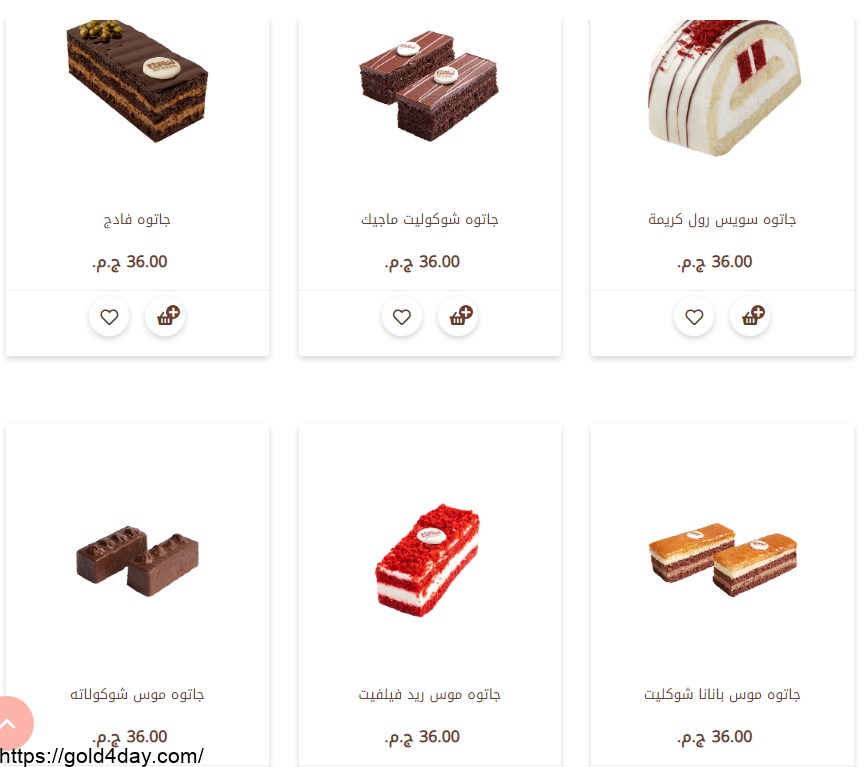Image resolution: width=866 pixels, height=767 pixels.
Task: Add جاتوه فادج to the basket
Action: (165, 316)
